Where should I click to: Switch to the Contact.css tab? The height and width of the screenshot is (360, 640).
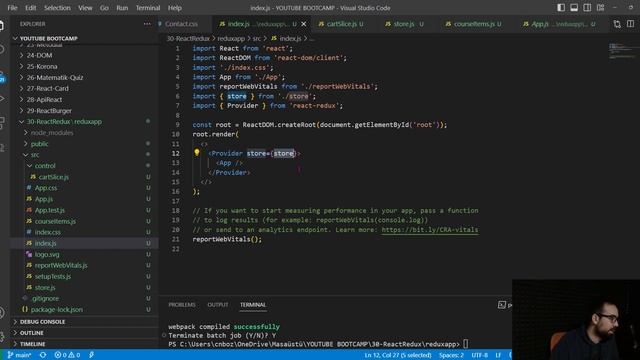181,24
